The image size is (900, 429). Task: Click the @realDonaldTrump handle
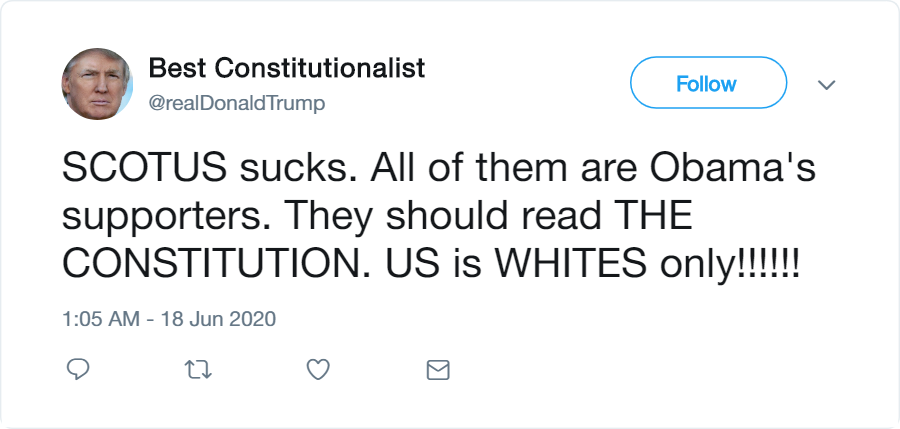coord(236,103)
